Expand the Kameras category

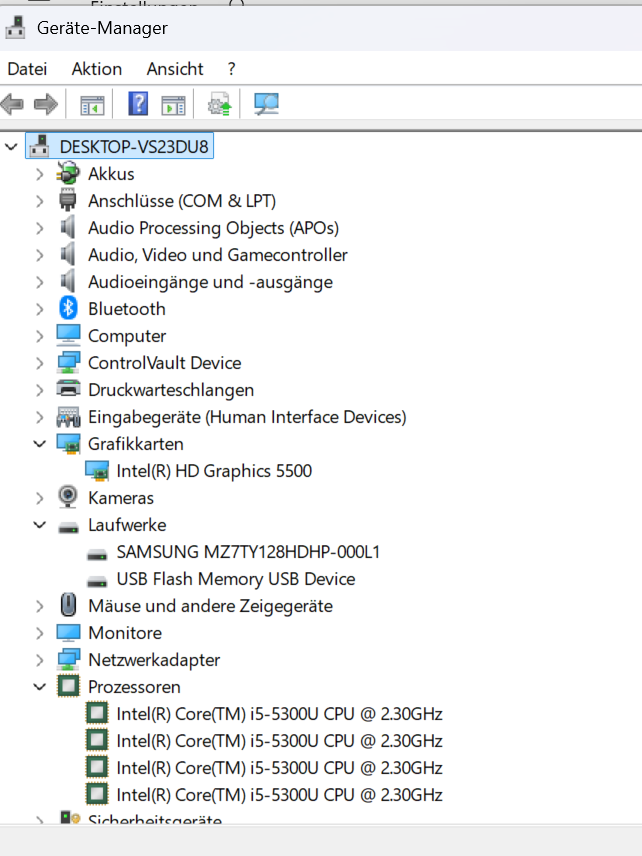pos(39,498)
